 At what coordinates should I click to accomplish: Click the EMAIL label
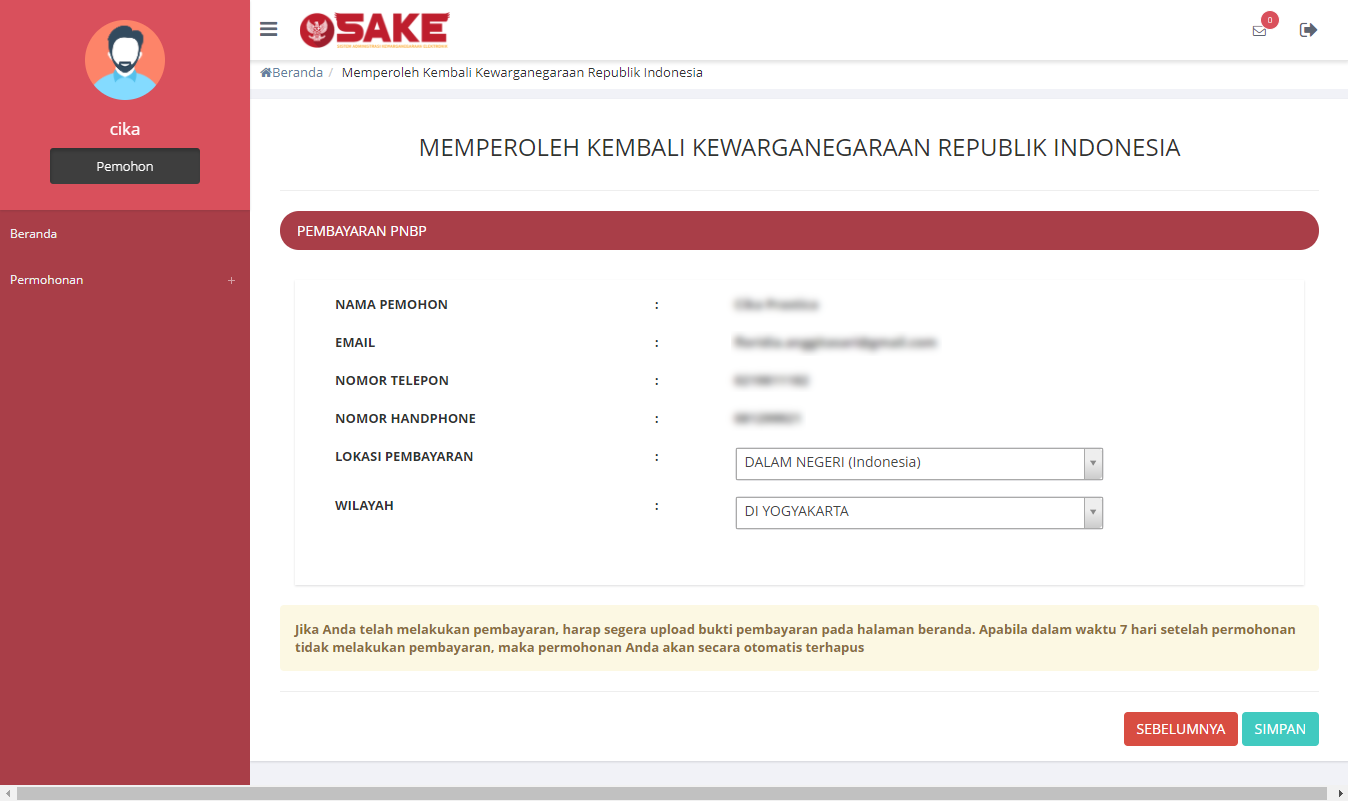coord(355,342)
